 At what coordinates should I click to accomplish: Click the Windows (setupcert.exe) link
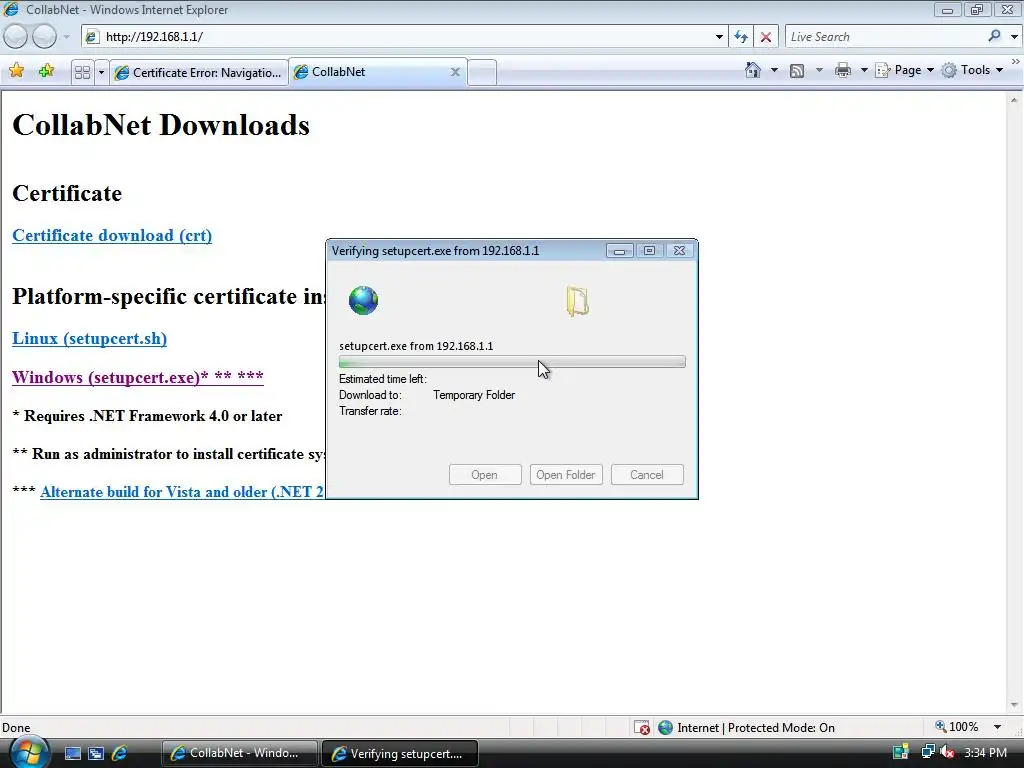pyautogui.click(x=138, y=377)
